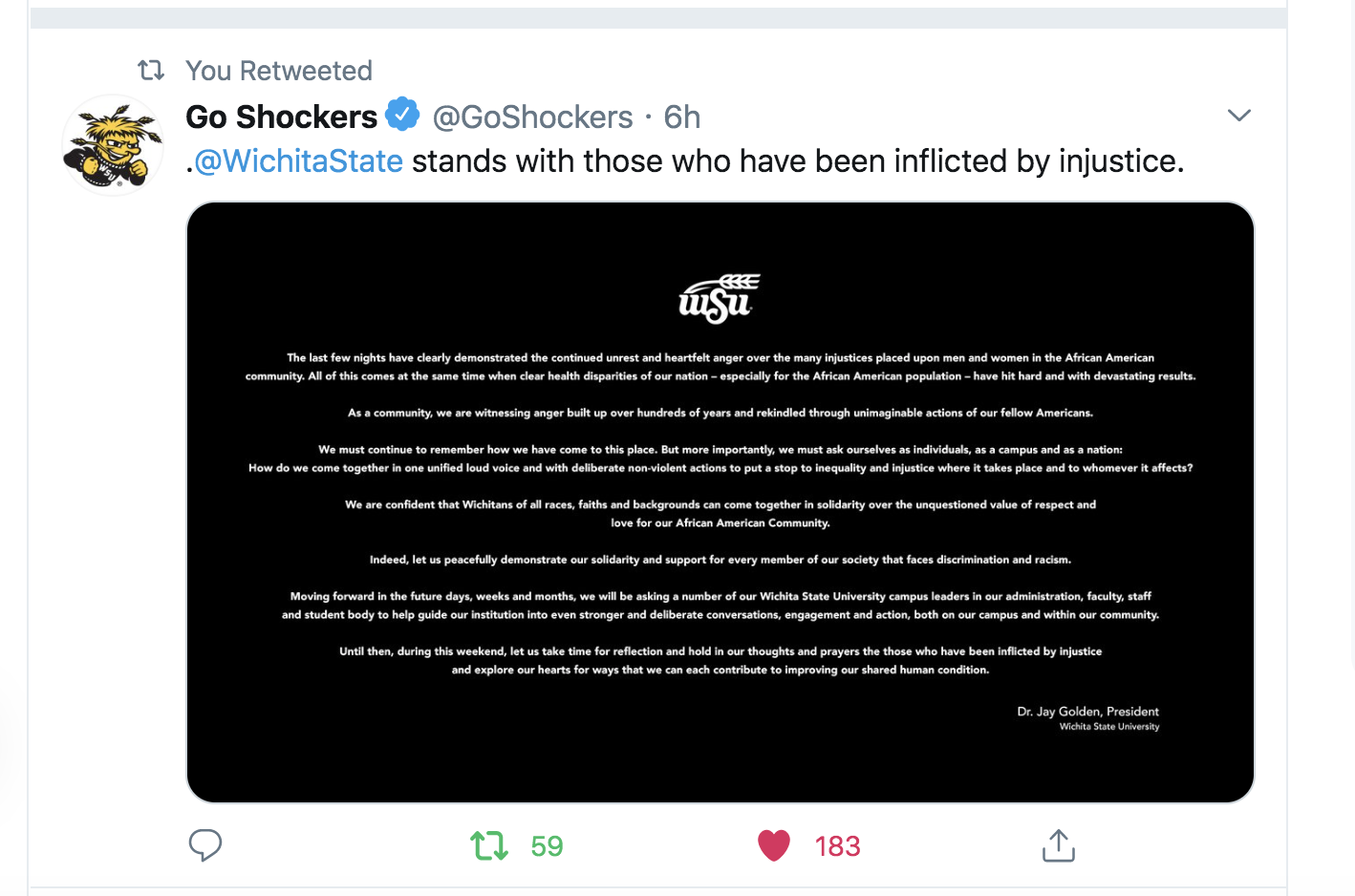
Task: Follow the @WichitaState mention link
Action: (299, 161)
